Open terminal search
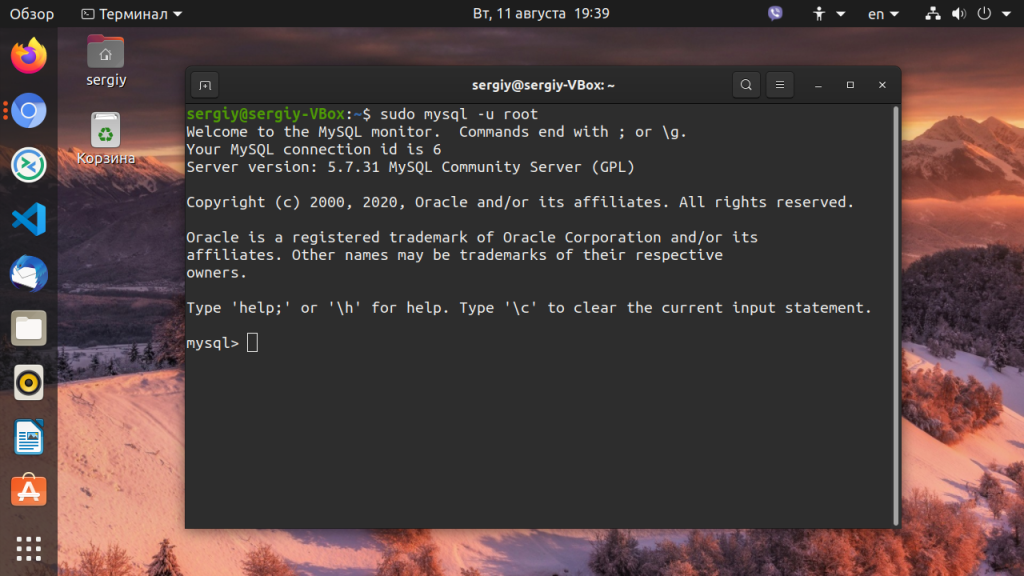This screenshot has height=576, width=1024. click(746, 85)
